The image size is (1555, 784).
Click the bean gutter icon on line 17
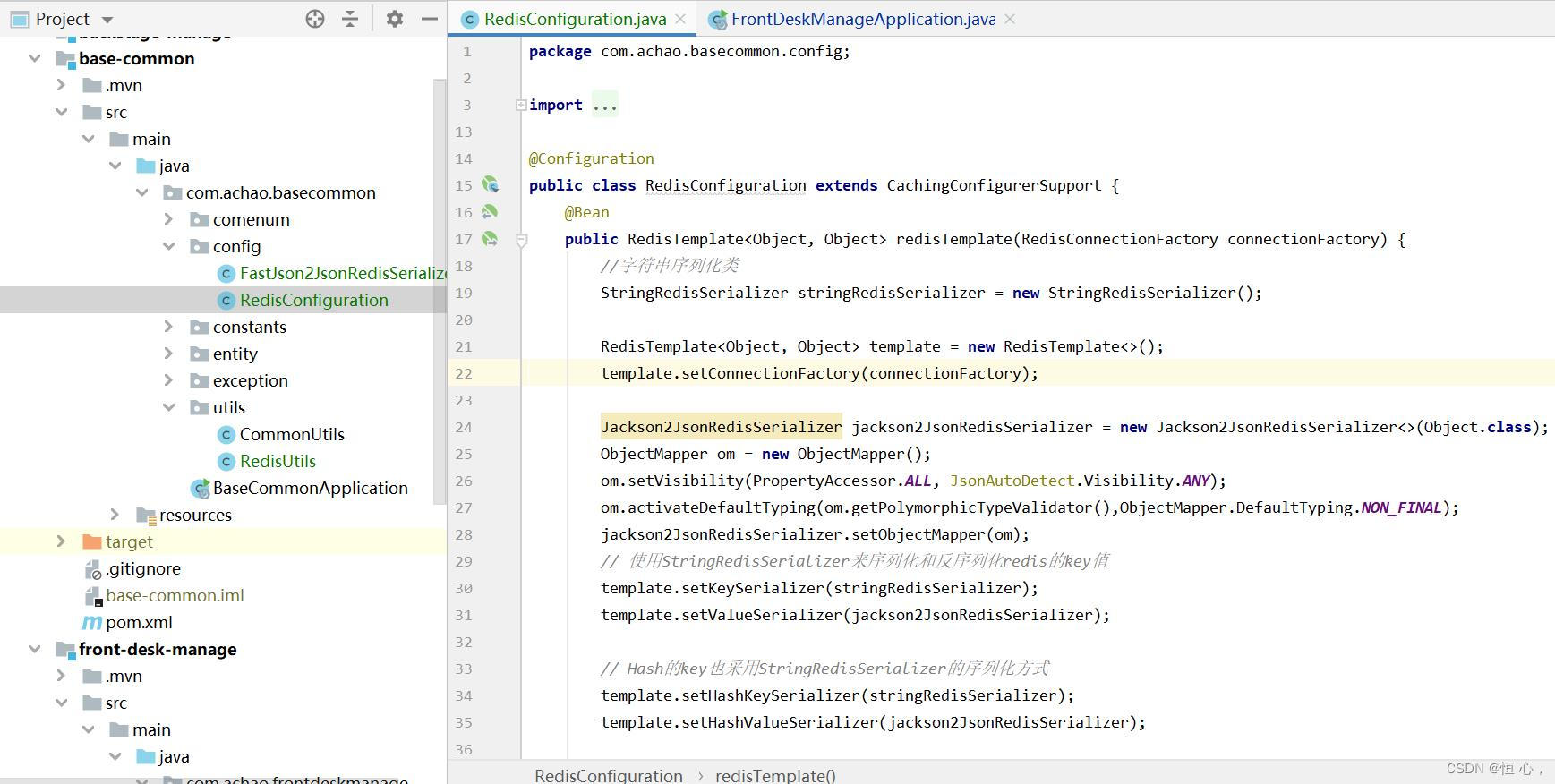(x=490, y=238)
